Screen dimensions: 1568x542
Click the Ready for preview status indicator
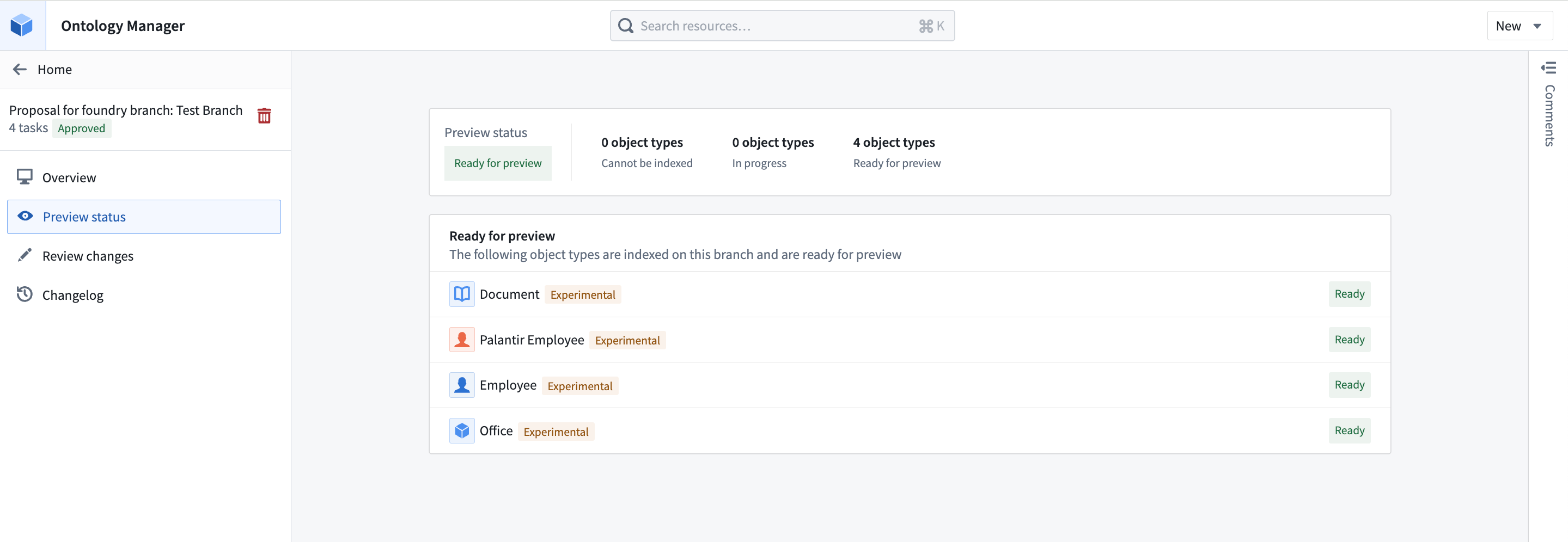[x=497, y=162]
